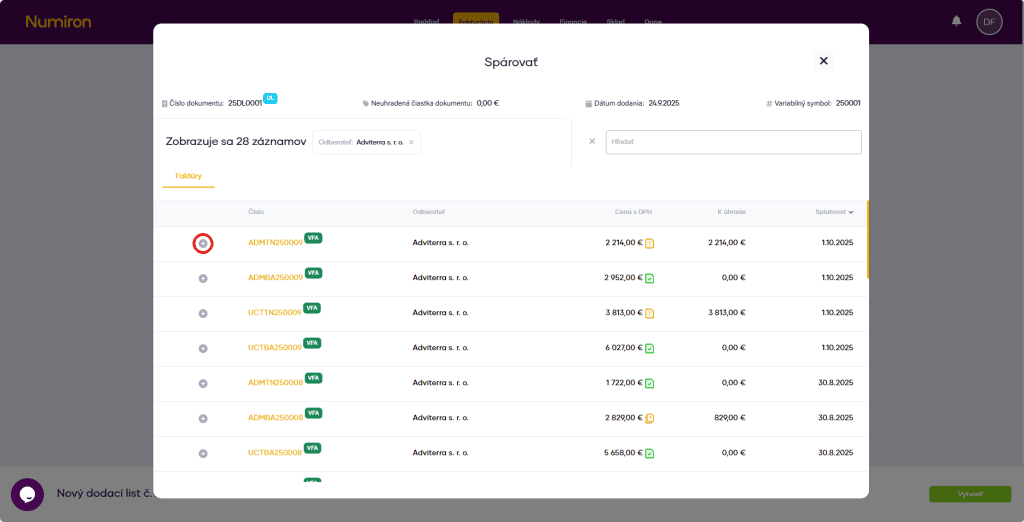Click the plus icon beside UCTTN250009
Screen dimensions: 1024x522
pyautogui.click(x=203, y=313)
